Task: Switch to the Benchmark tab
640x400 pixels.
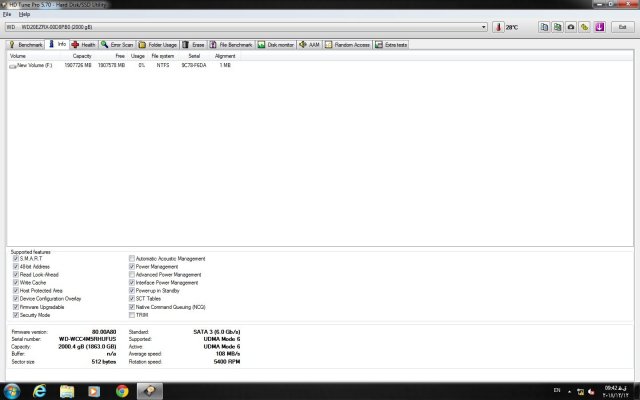Action: [x=26, y=45]
